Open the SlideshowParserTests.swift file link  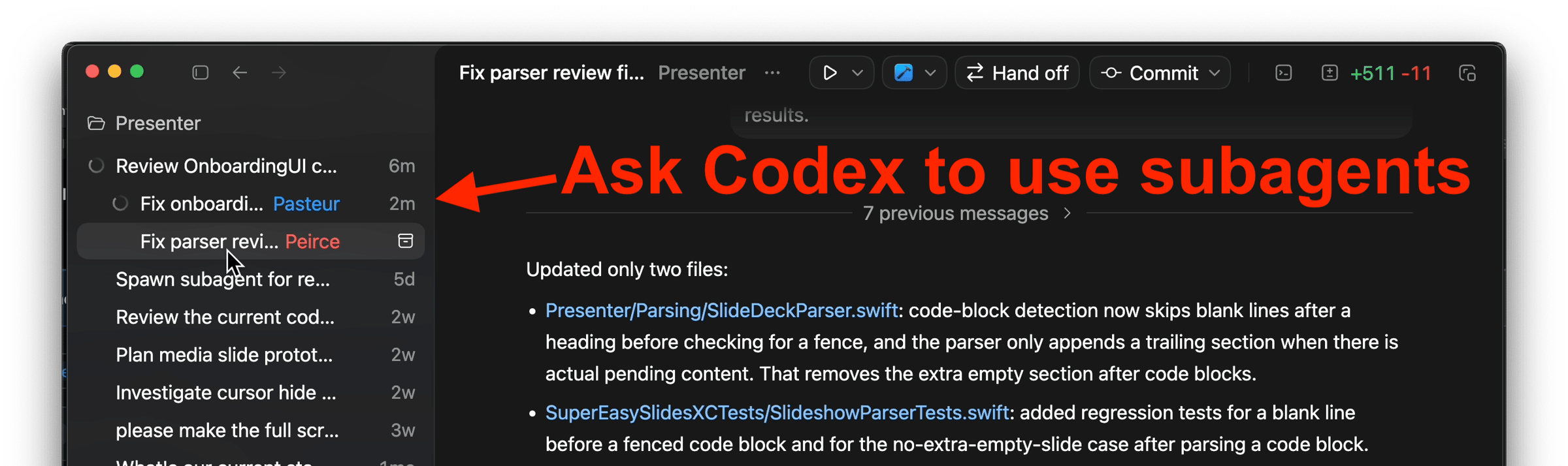coord(777,412)
